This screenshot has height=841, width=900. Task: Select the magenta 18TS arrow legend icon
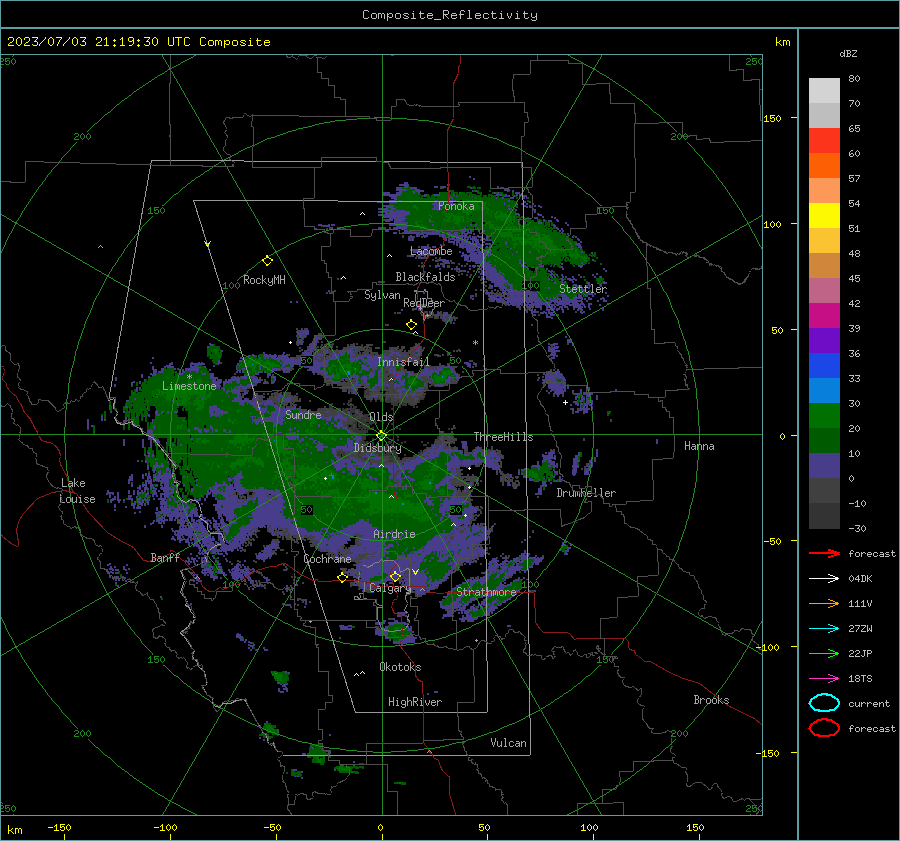[824, 678]
